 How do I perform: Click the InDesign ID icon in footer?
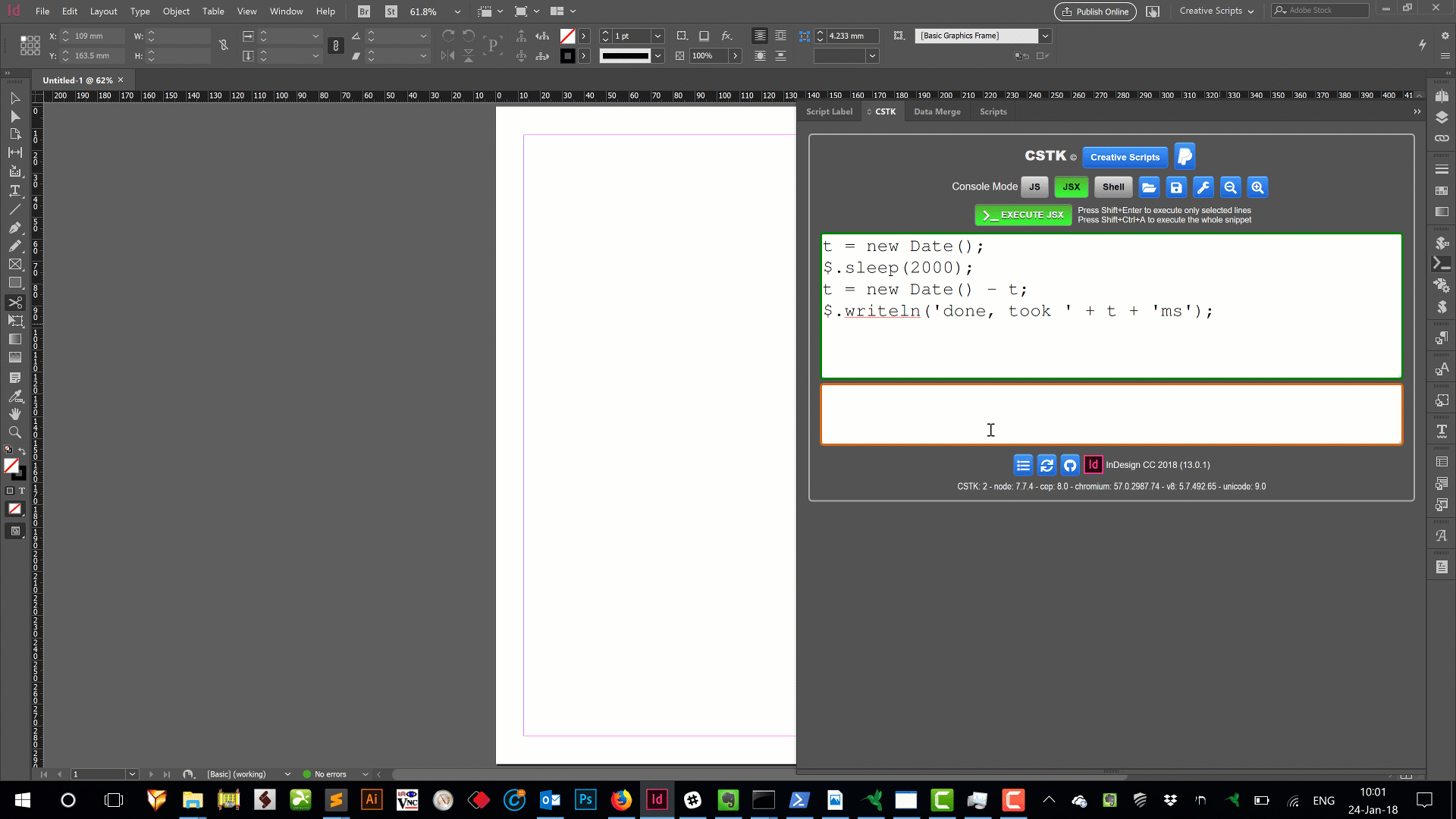click(x=1093, y=464)
